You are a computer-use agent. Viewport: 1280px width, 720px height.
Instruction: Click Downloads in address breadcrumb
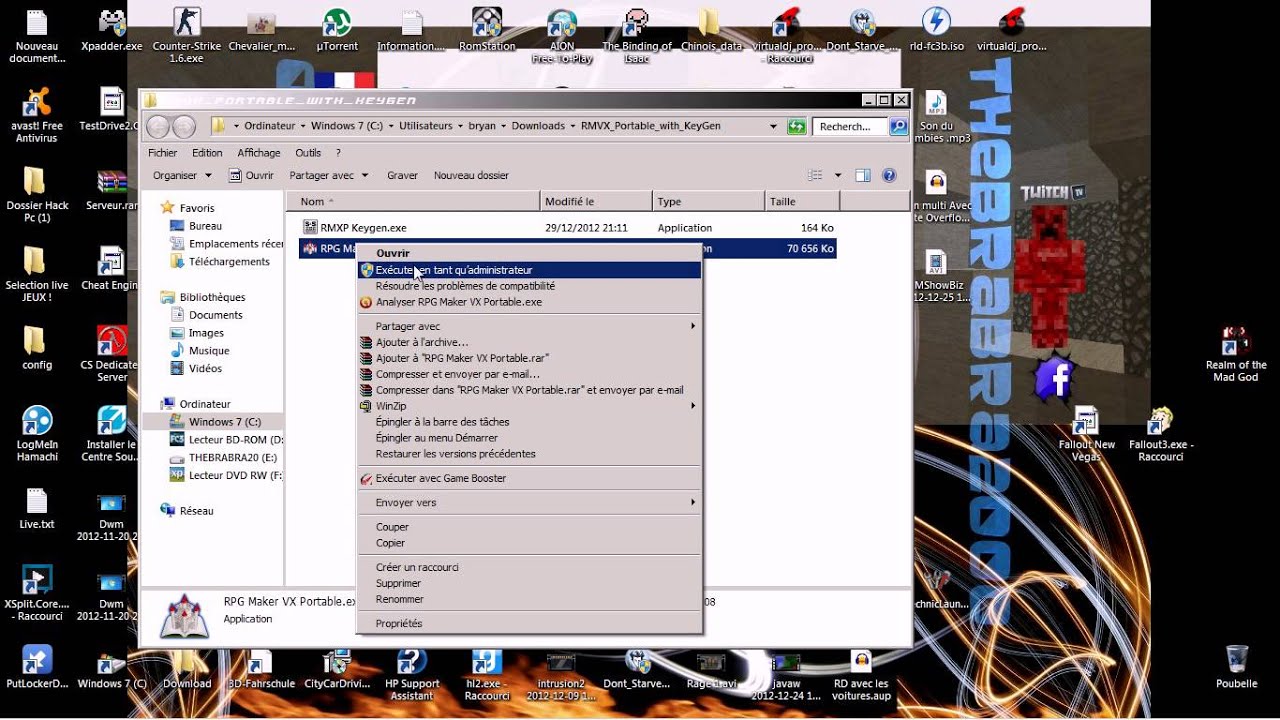[538, 127]
